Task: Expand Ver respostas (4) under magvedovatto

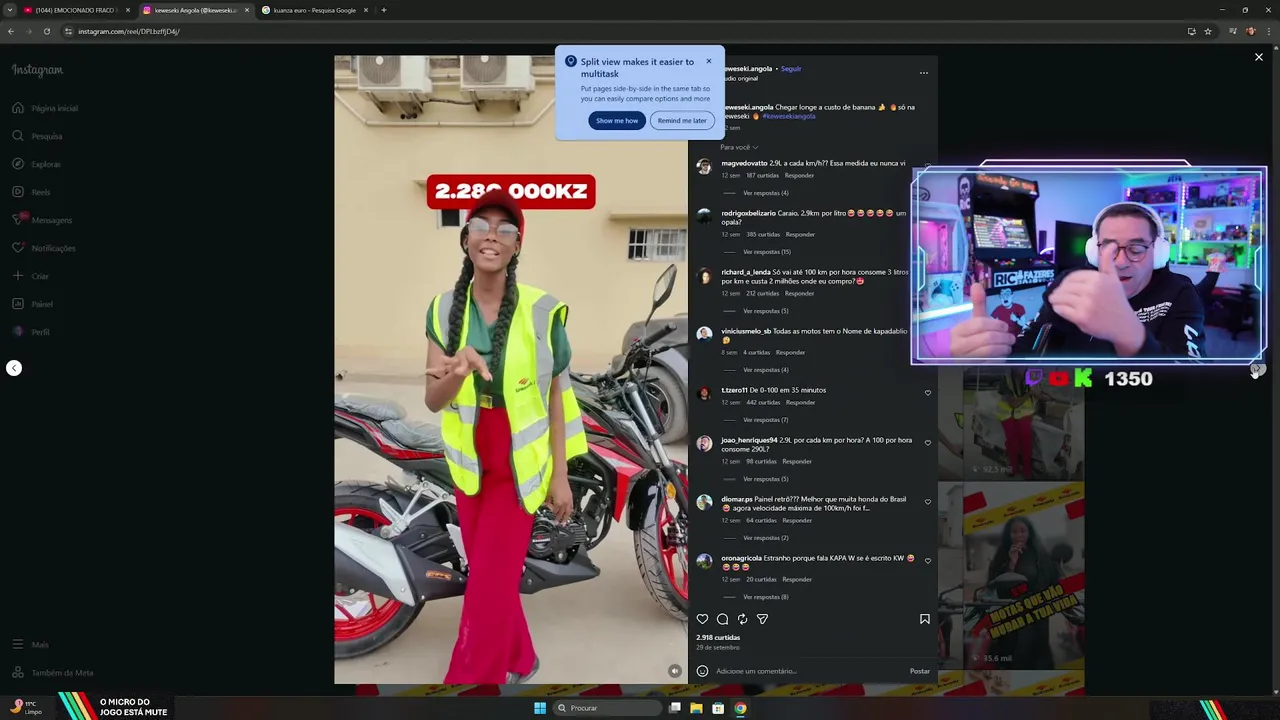Action: (765, 193)
